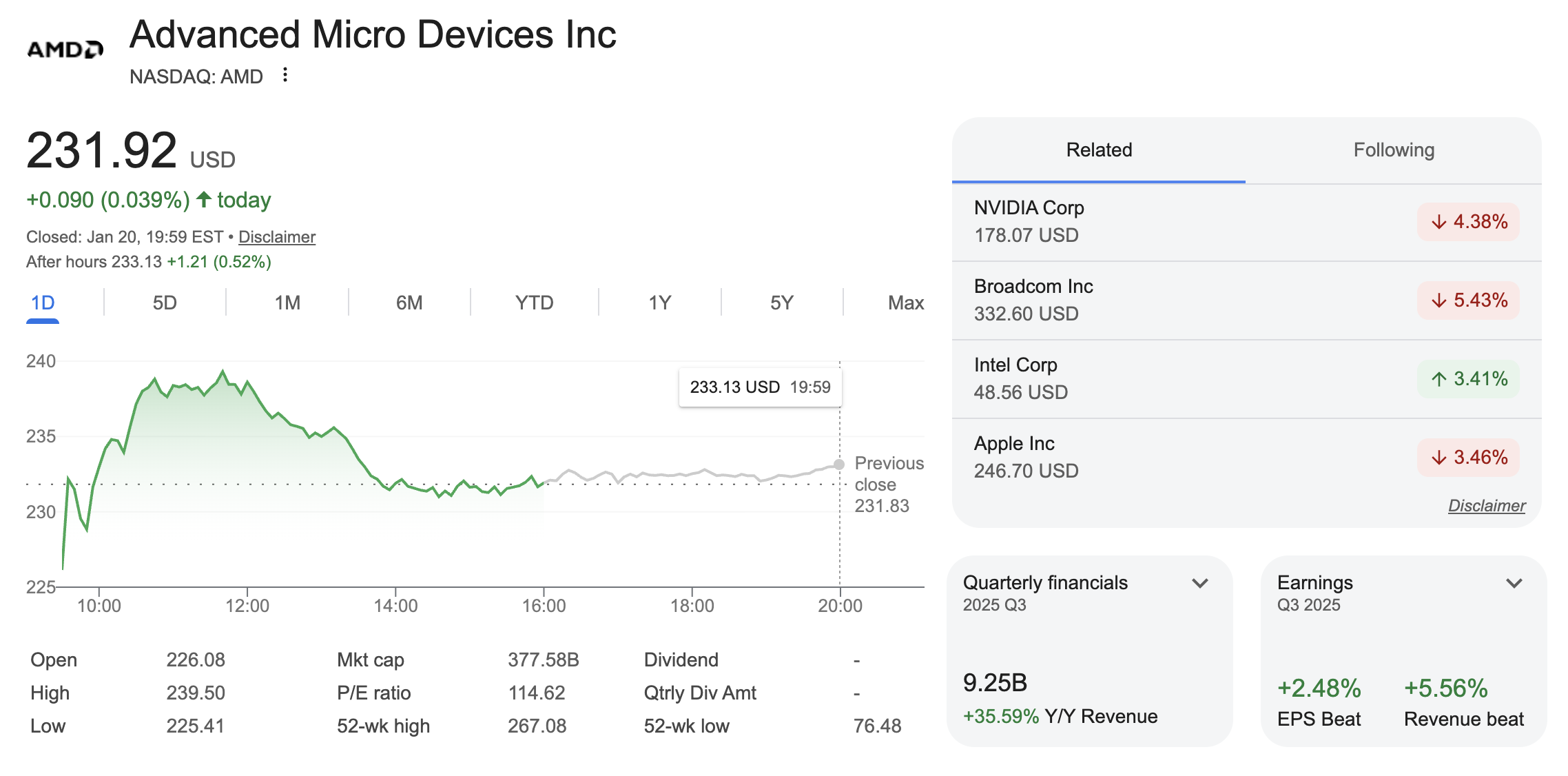
Task: Select the Related tab
Action: click(x=1099, y=150)
